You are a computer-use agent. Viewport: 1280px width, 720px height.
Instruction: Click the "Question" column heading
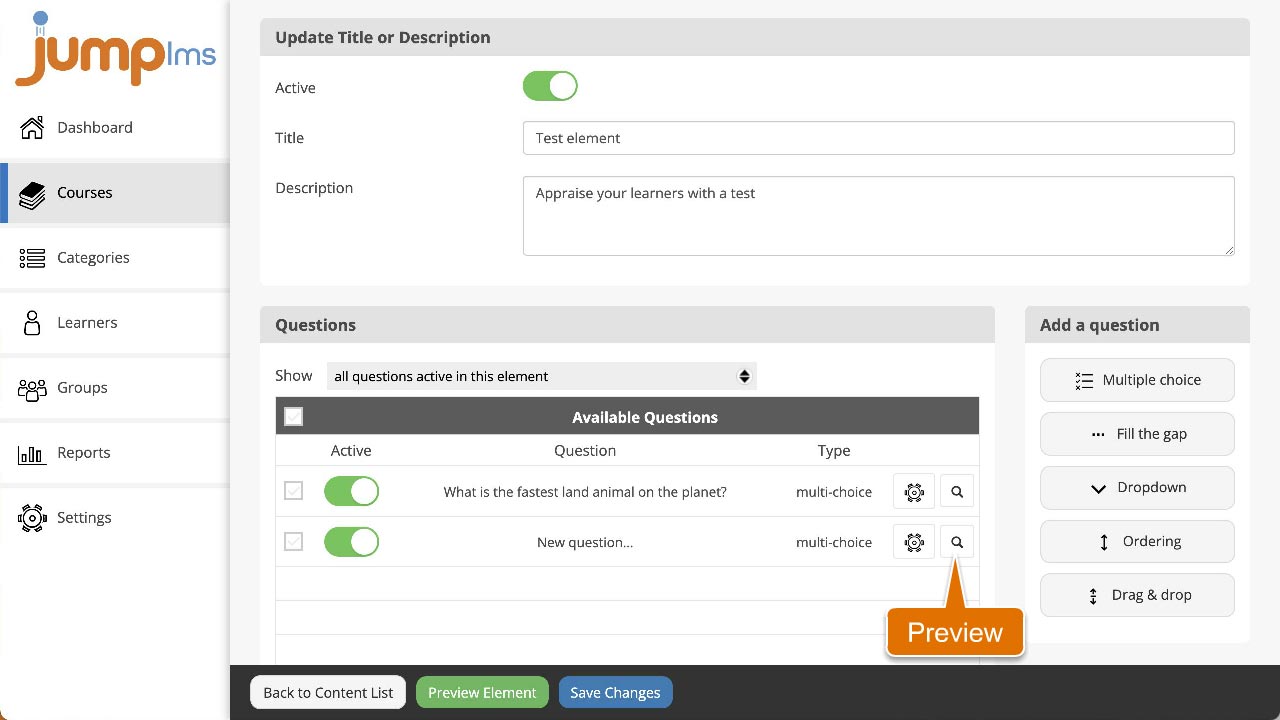coord(585,451)
